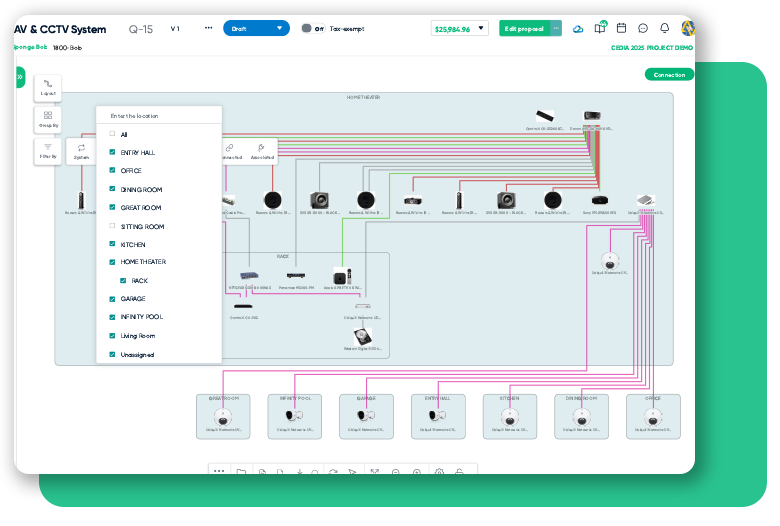Expand the left sidebar with chevron
Viewport: 780px width, 526px height.
pyautogui.click(x=20, y=76)
